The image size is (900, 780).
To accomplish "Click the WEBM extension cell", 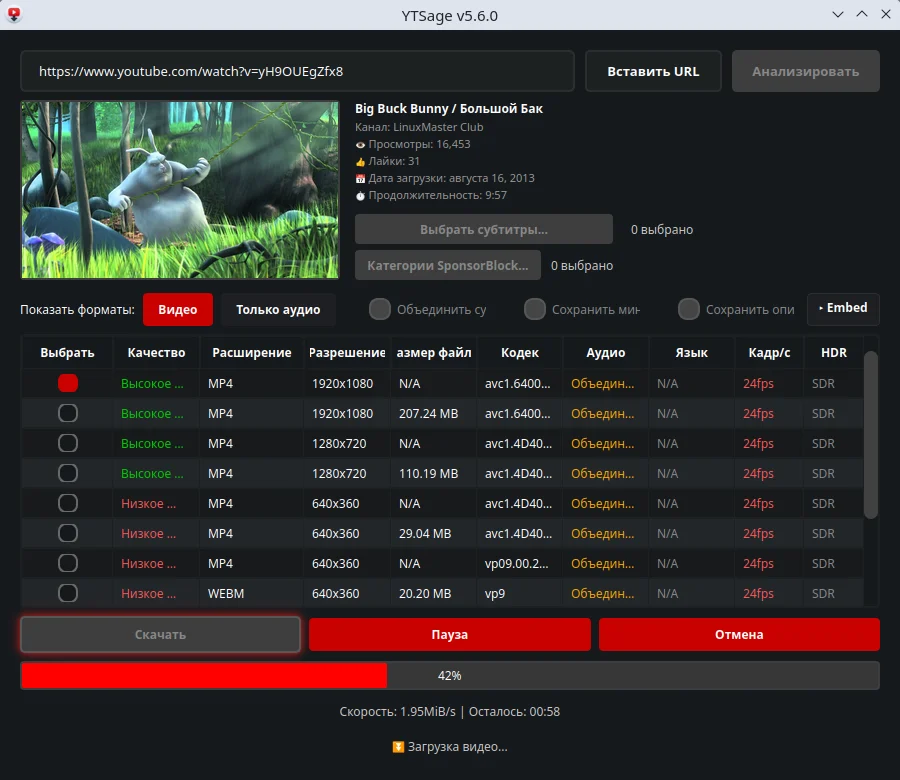I will point(251,593).
